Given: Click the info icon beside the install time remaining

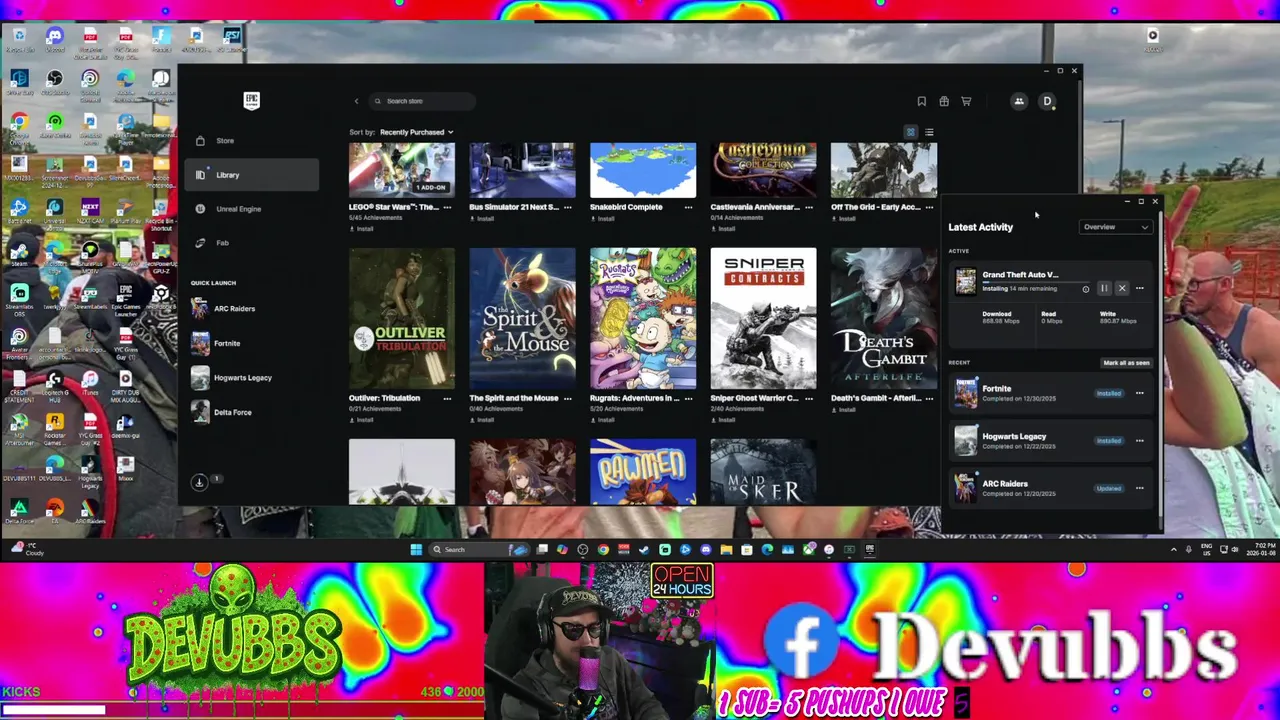Looking at the screenshot, I should (x=1086, y=289).
